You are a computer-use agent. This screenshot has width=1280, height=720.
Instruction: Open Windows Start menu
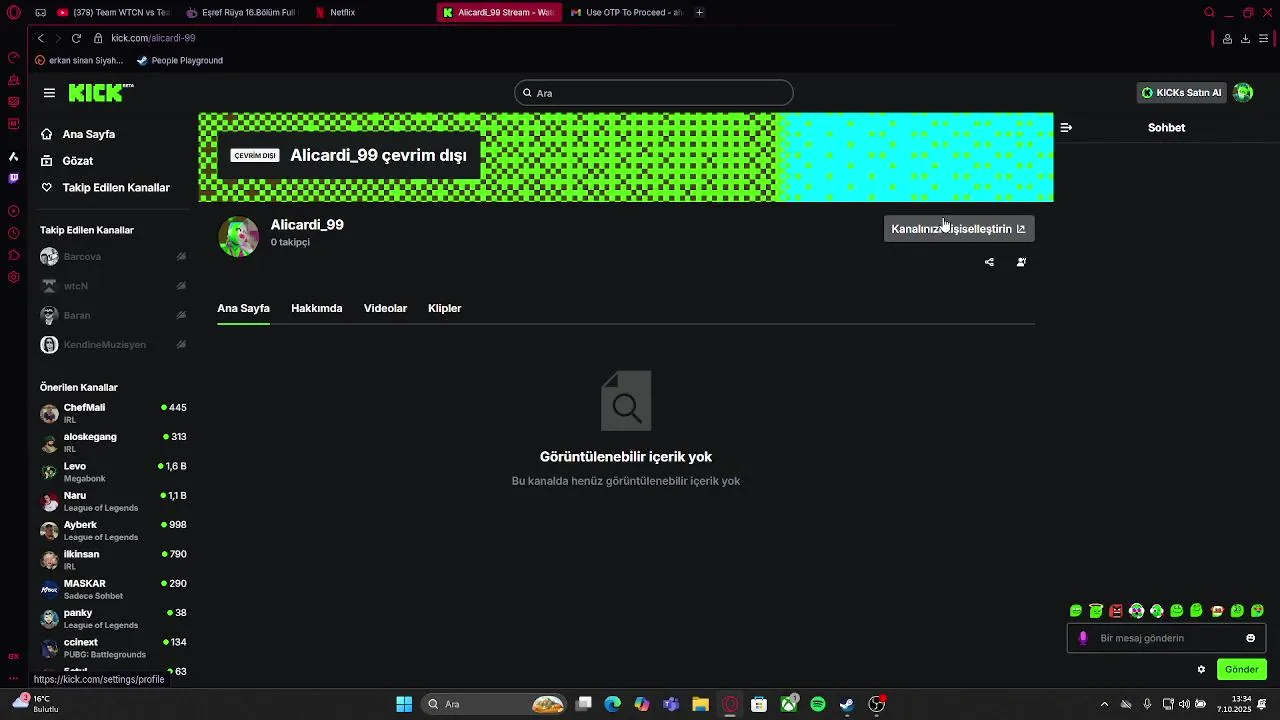click(404, 704)
